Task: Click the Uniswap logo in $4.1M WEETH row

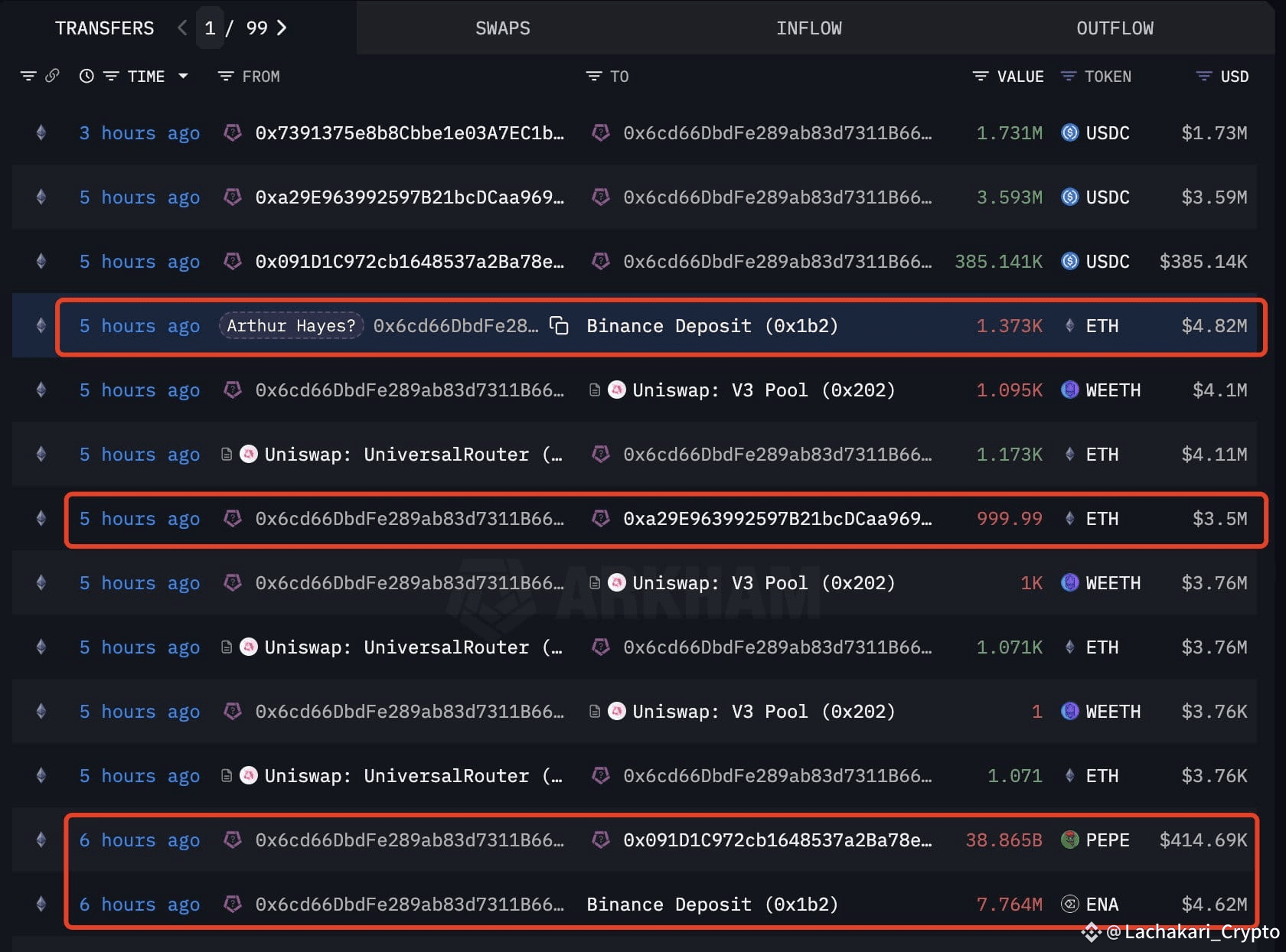Action: pyautogui.click(x=617, y=390)
